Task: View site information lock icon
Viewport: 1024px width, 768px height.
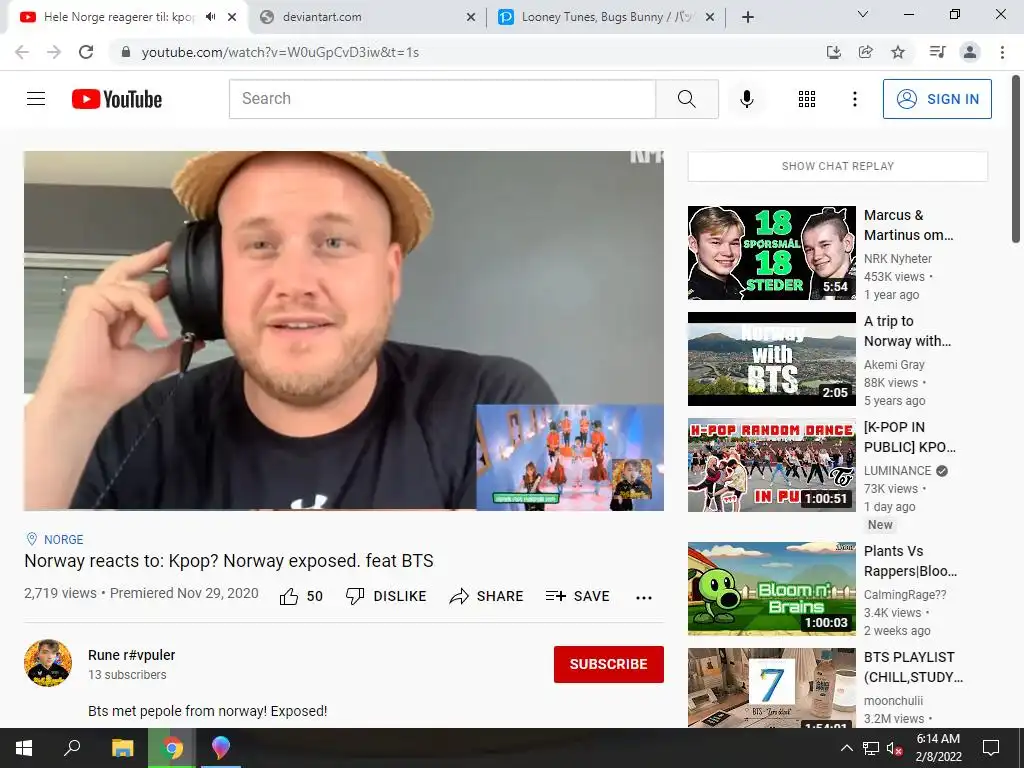Action: coord(126,52)
